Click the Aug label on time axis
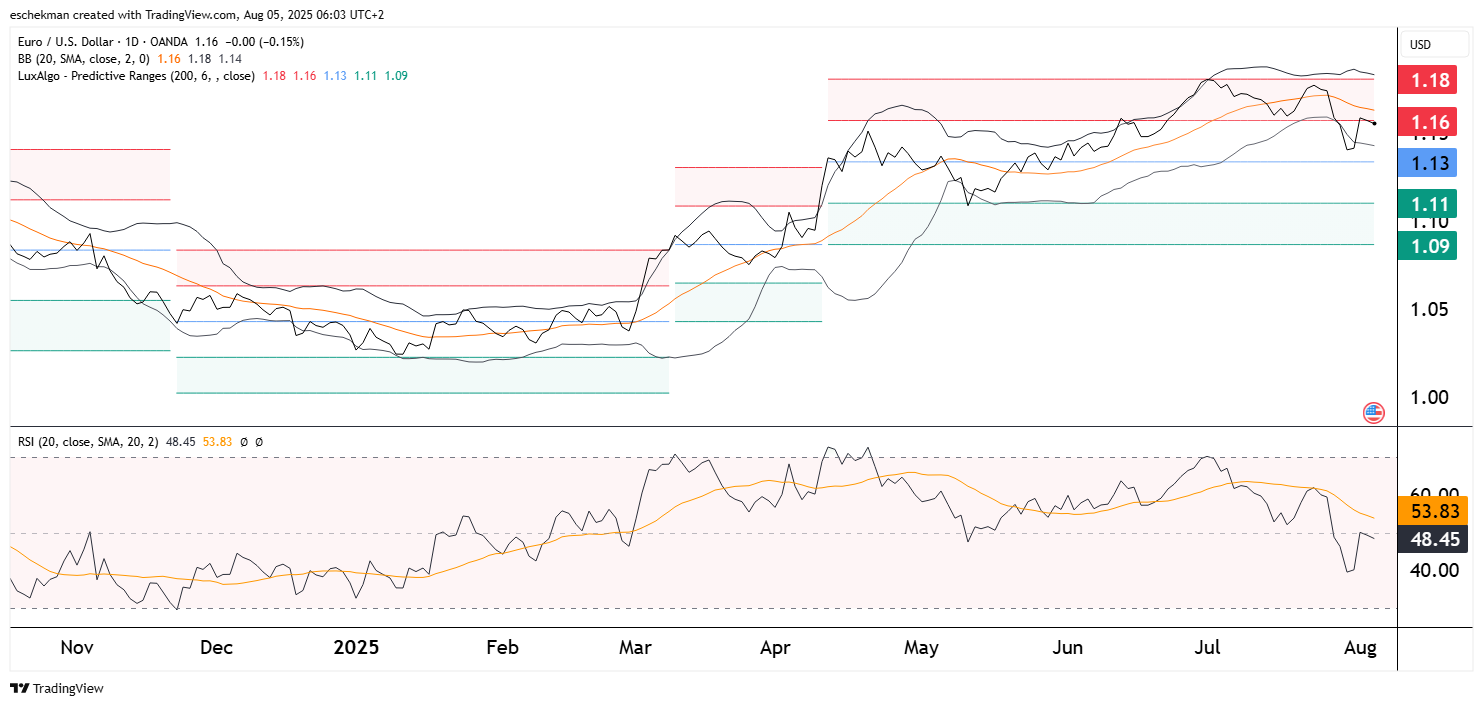This screenshot has height=706, width=1483. [1361, 648]
